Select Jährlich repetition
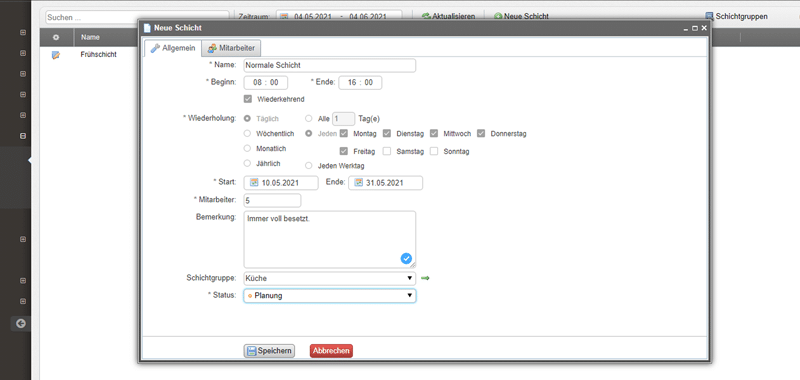 pyautogui.click(x=247, y=163)
